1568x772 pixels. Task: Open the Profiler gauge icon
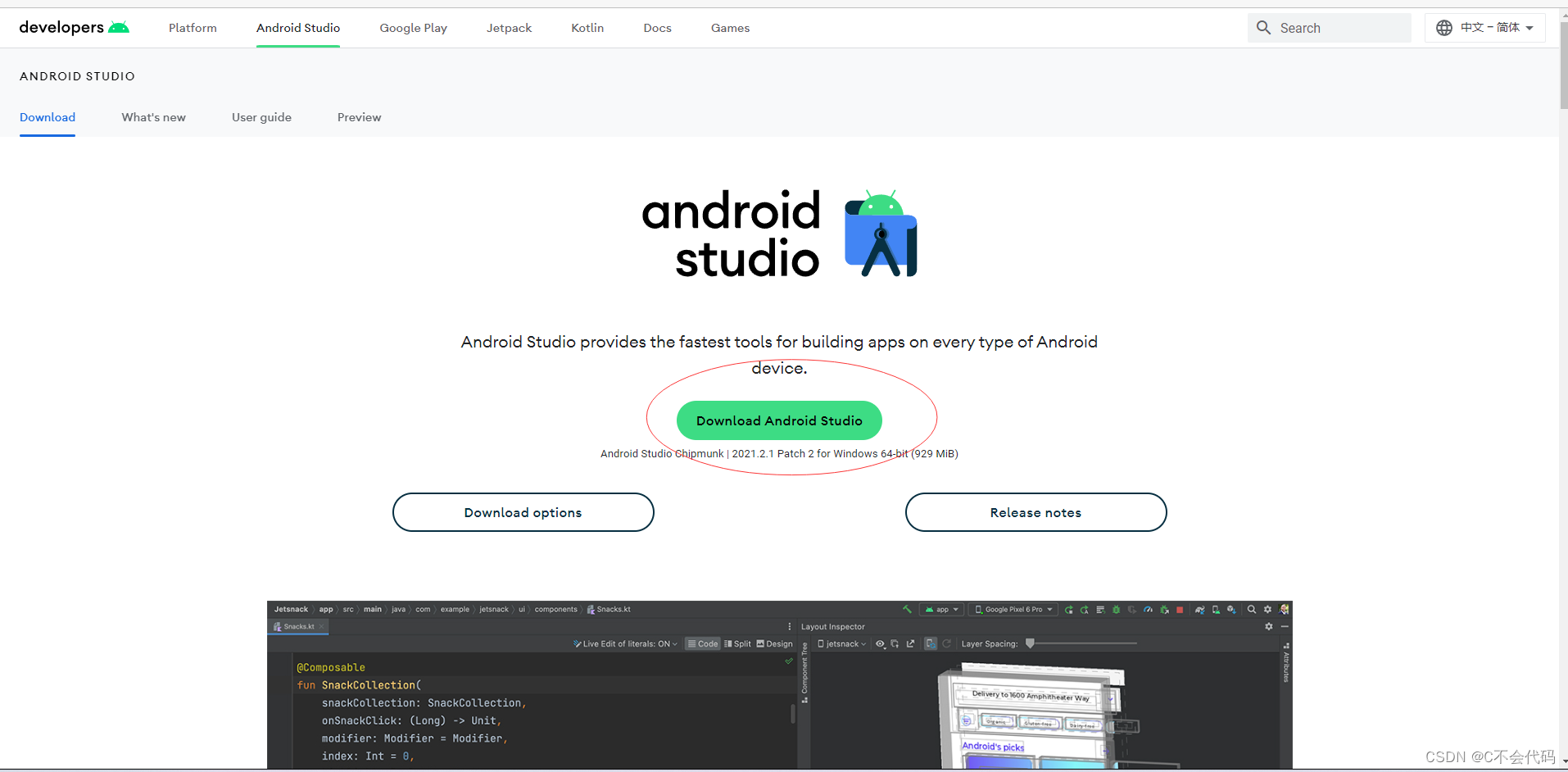(x=1147, y=611)
